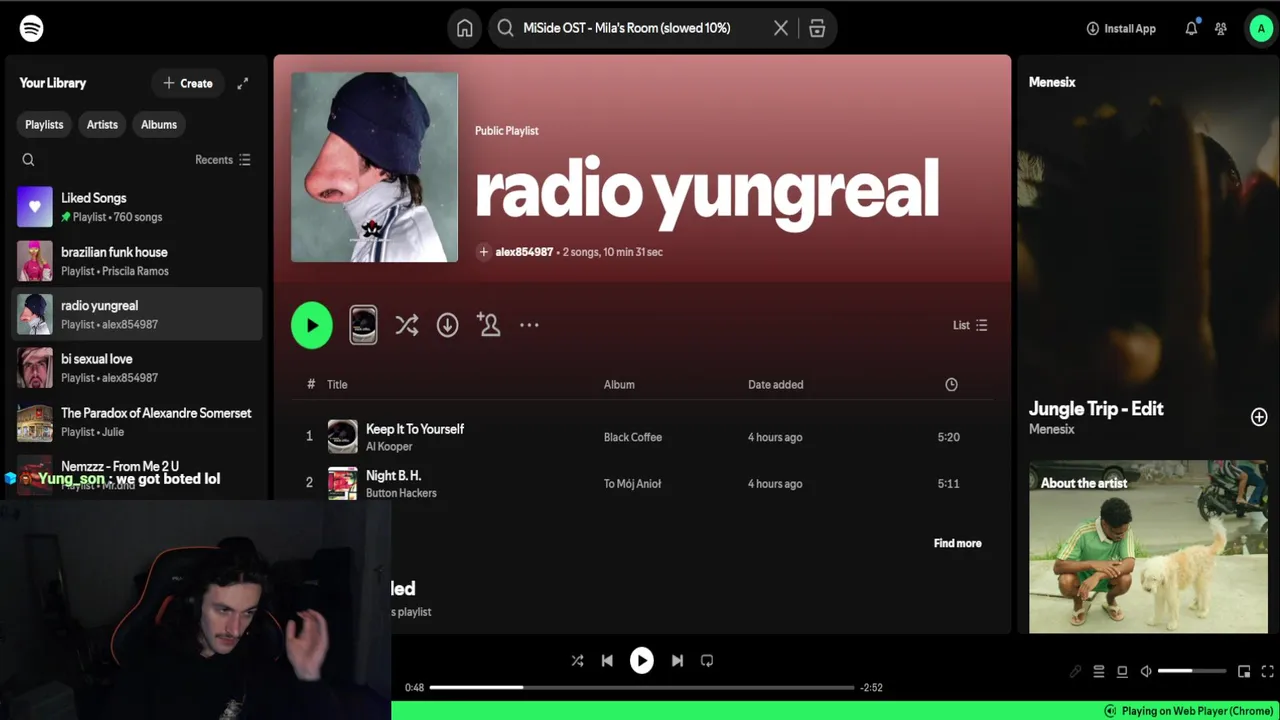Toggle repeat in the player bar
Viewport: 1280px width, 720px height.
click(x=707, y=661)
